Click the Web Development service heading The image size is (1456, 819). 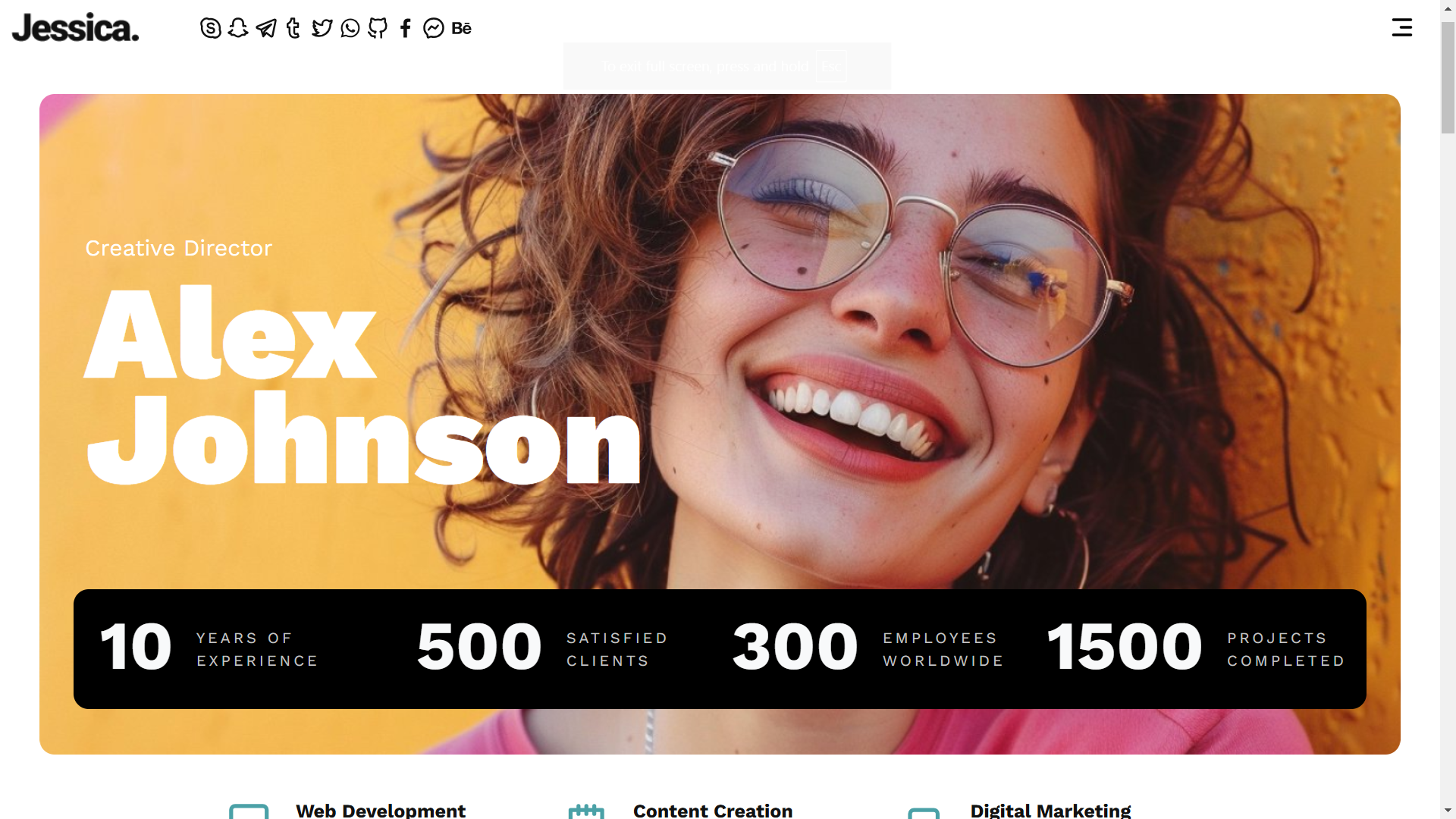[381, 810]
